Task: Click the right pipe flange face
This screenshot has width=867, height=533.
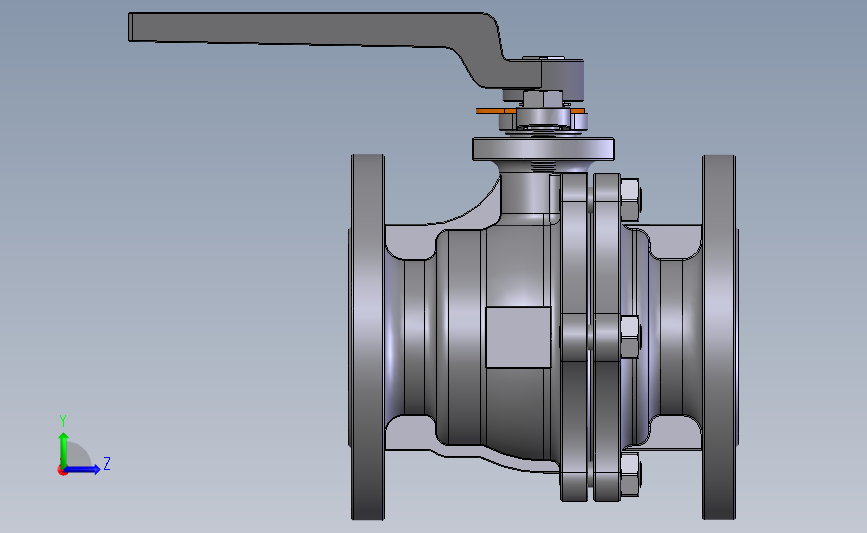Action: pos(719,337)
